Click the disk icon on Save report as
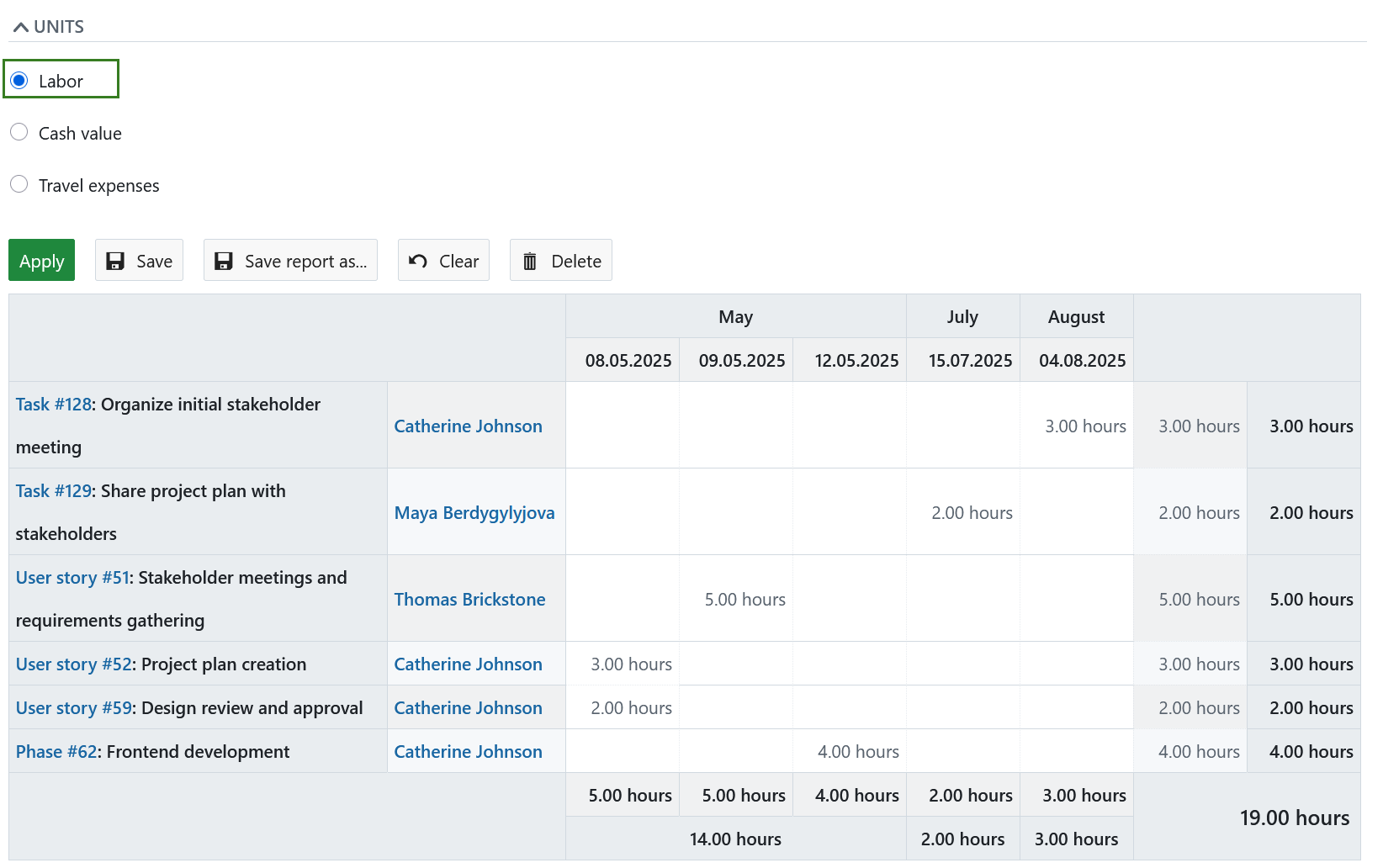 [224, 260]
